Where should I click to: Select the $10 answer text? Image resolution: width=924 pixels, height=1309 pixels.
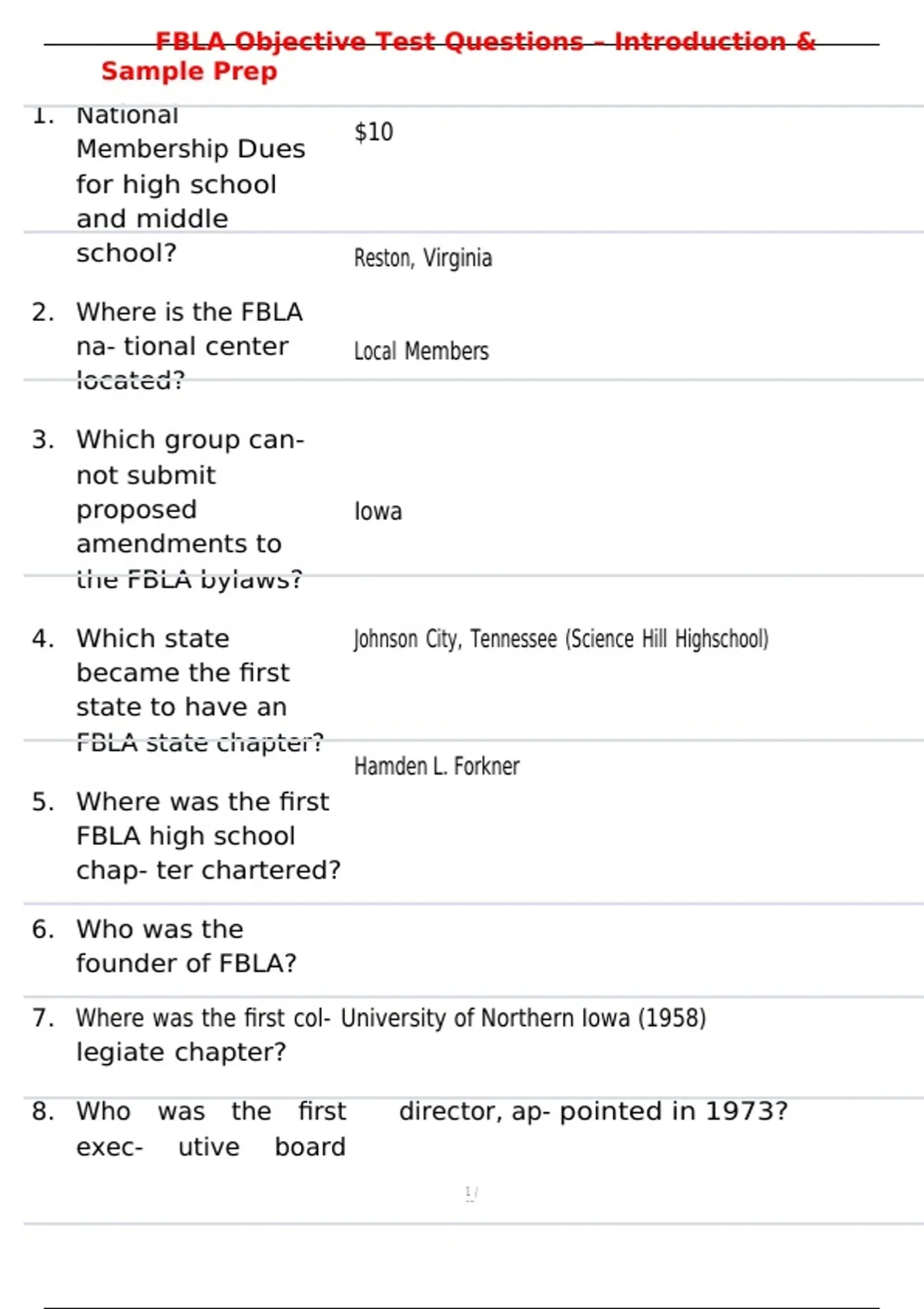click(x=373, y=132)
